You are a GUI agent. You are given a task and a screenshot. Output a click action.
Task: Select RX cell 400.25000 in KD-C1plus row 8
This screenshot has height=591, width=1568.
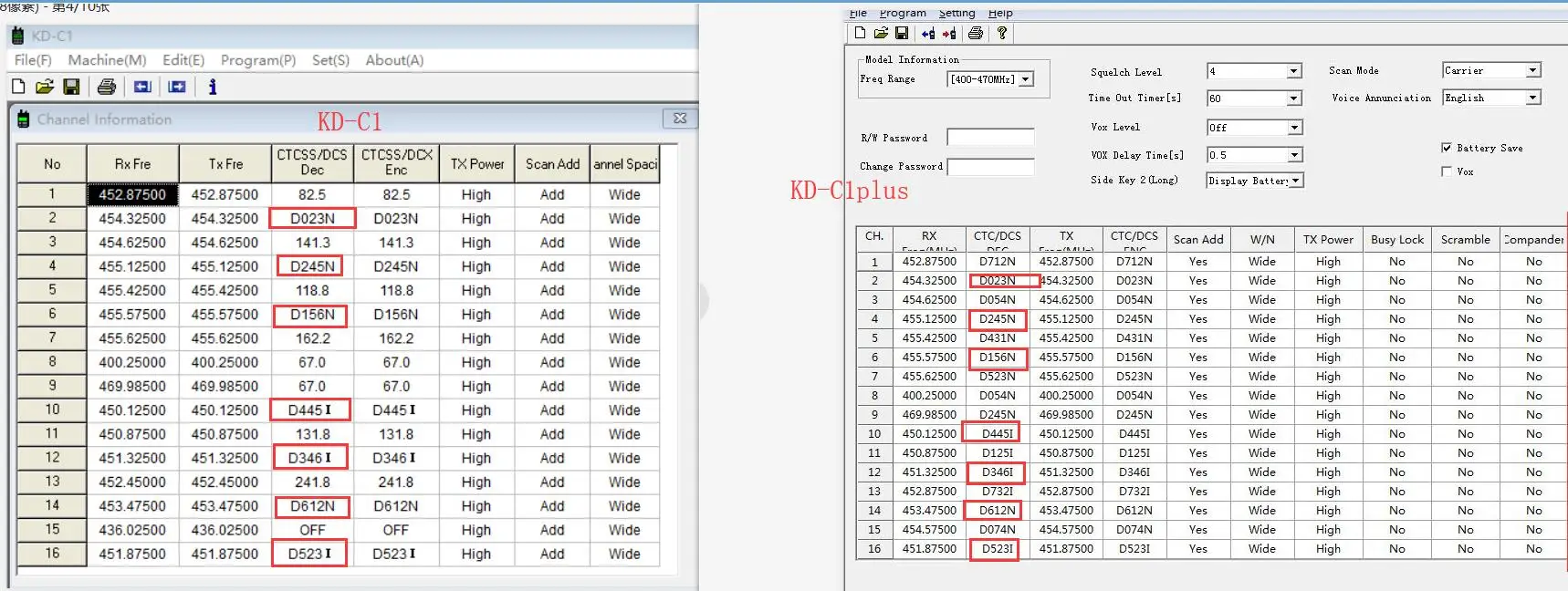(x=929, y=396)
